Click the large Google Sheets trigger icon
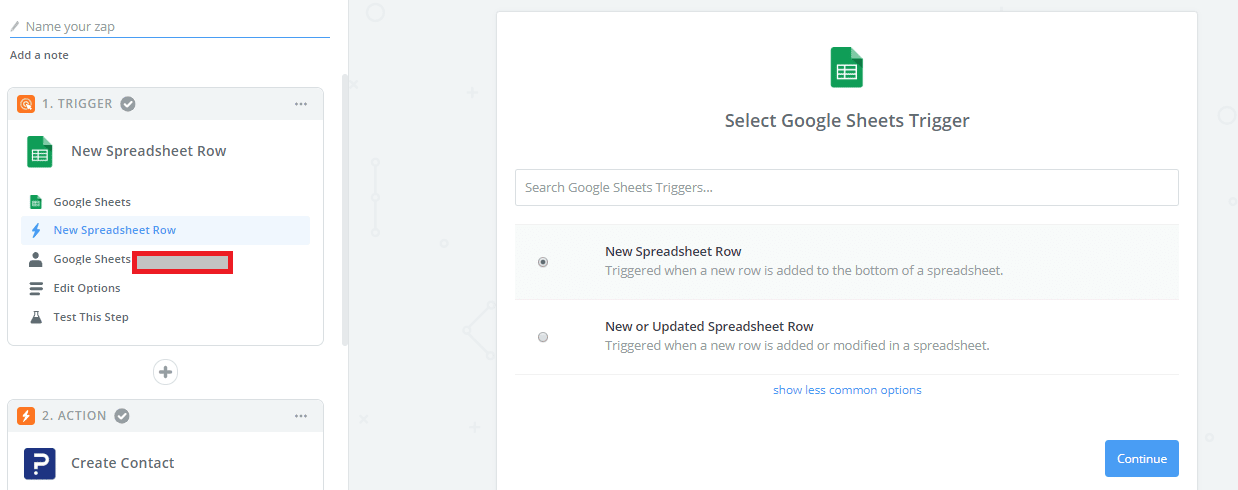Screen dimensions: 1238x490 40,152
